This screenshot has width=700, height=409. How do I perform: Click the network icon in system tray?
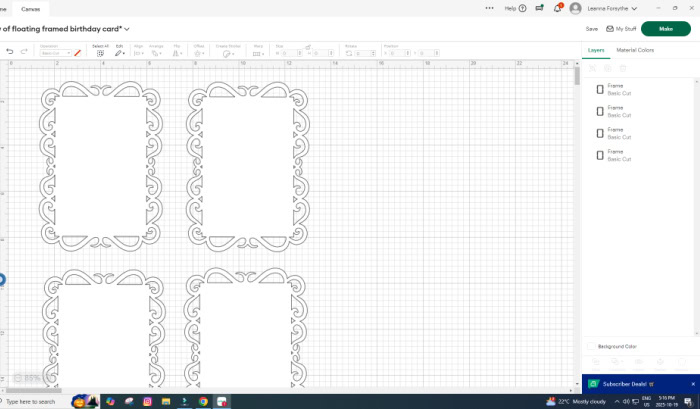coord(635,401)
